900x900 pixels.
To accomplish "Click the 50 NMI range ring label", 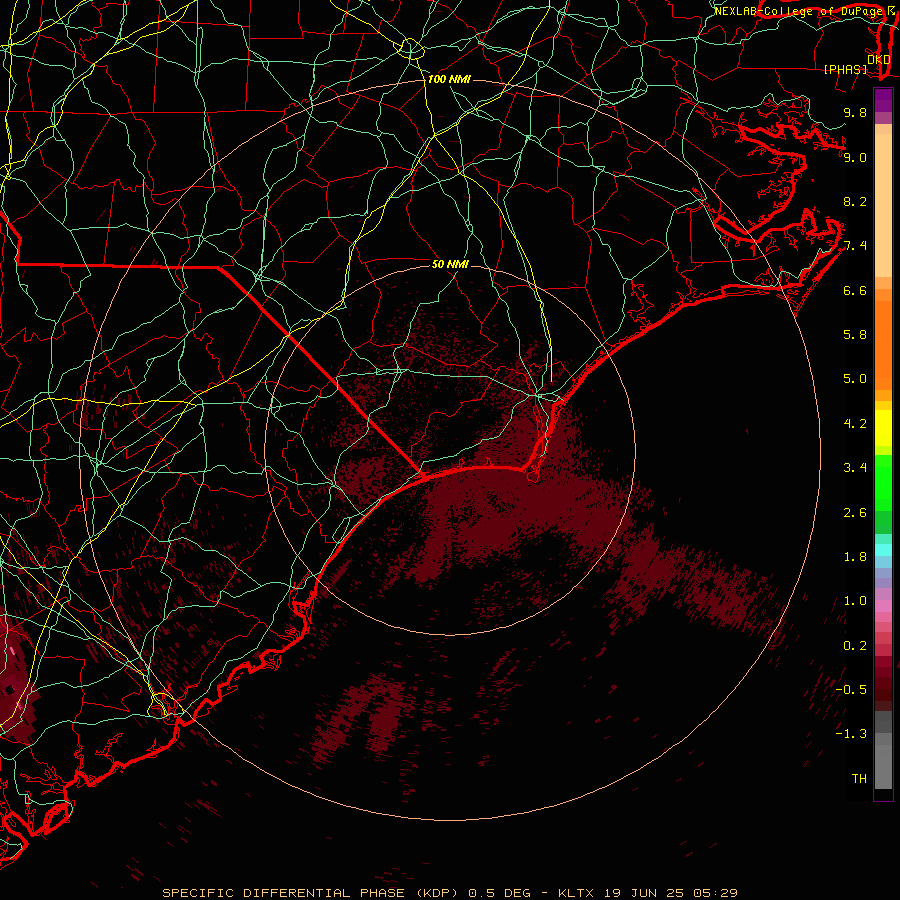I will coord(450,264).
